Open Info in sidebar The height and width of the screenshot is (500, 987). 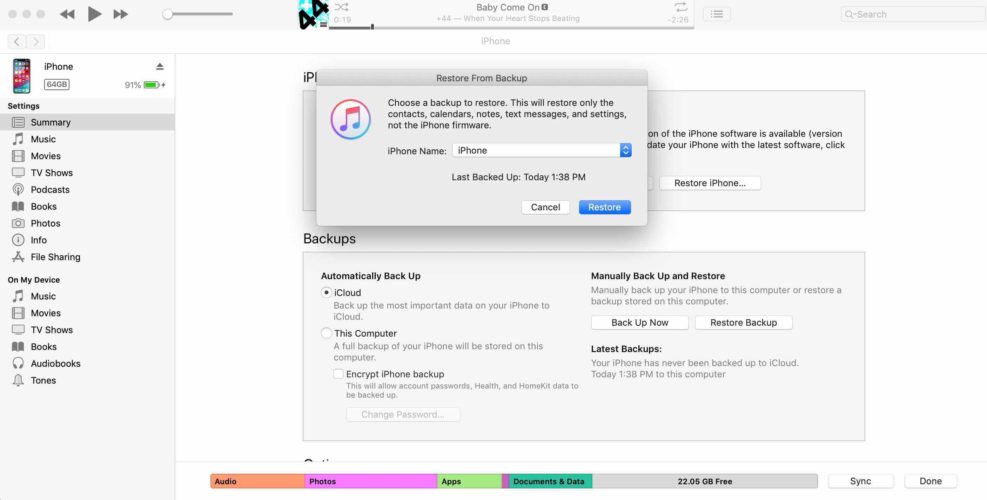coord(87,240)
